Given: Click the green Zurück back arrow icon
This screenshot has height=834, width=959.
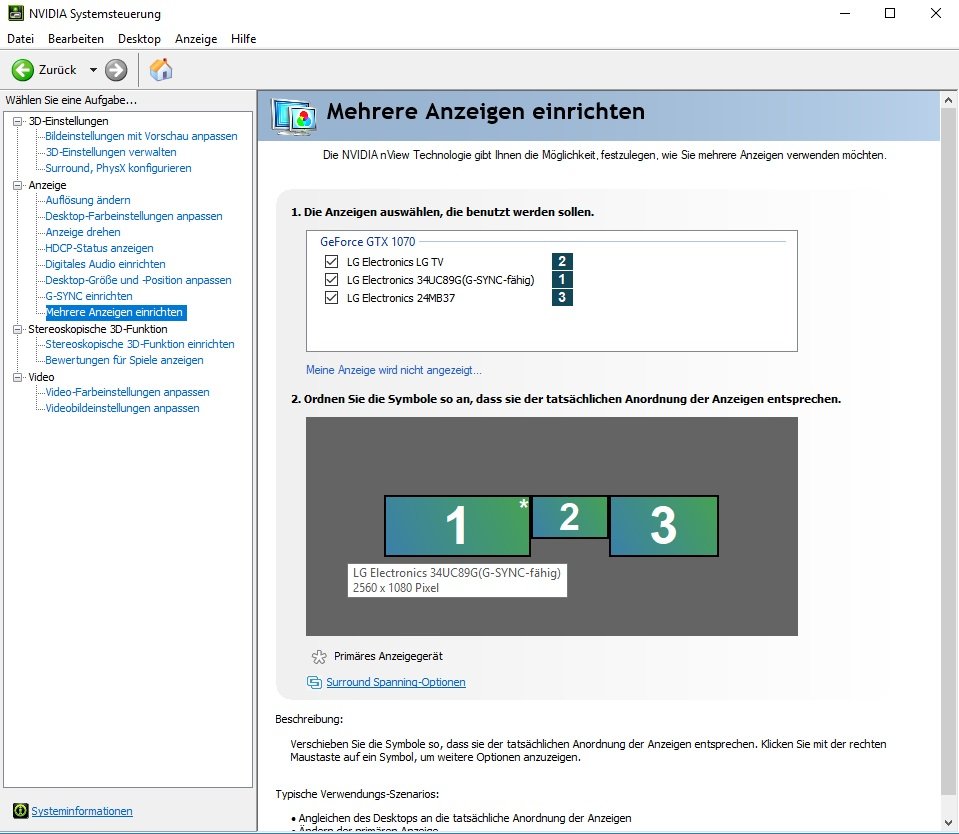Looking at the screenshot, I should point(23,70).
